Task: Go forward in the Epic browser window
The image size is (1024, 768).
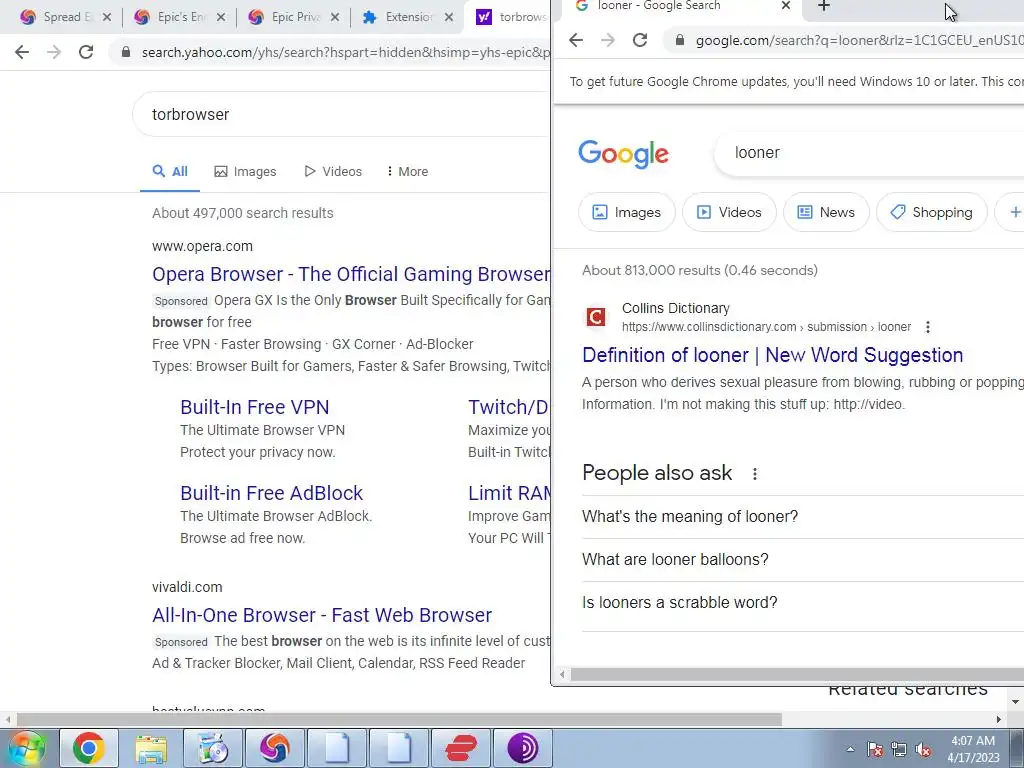Action: (54, 52)
